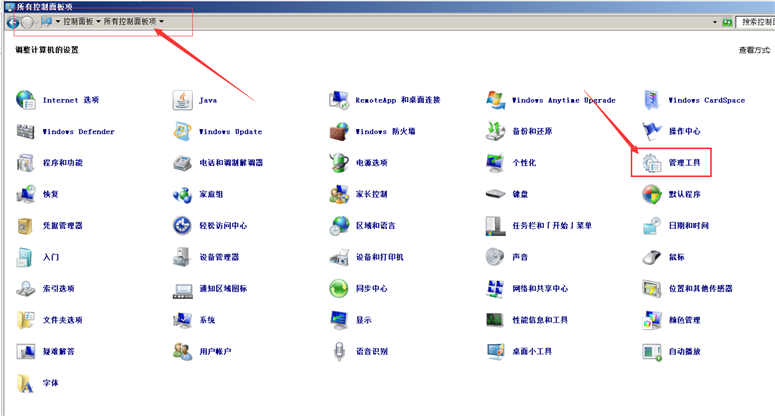The width and height of the screenshot is (775, 416).
Task: Open 日期和时间 icon
Action: coord(652,225)
